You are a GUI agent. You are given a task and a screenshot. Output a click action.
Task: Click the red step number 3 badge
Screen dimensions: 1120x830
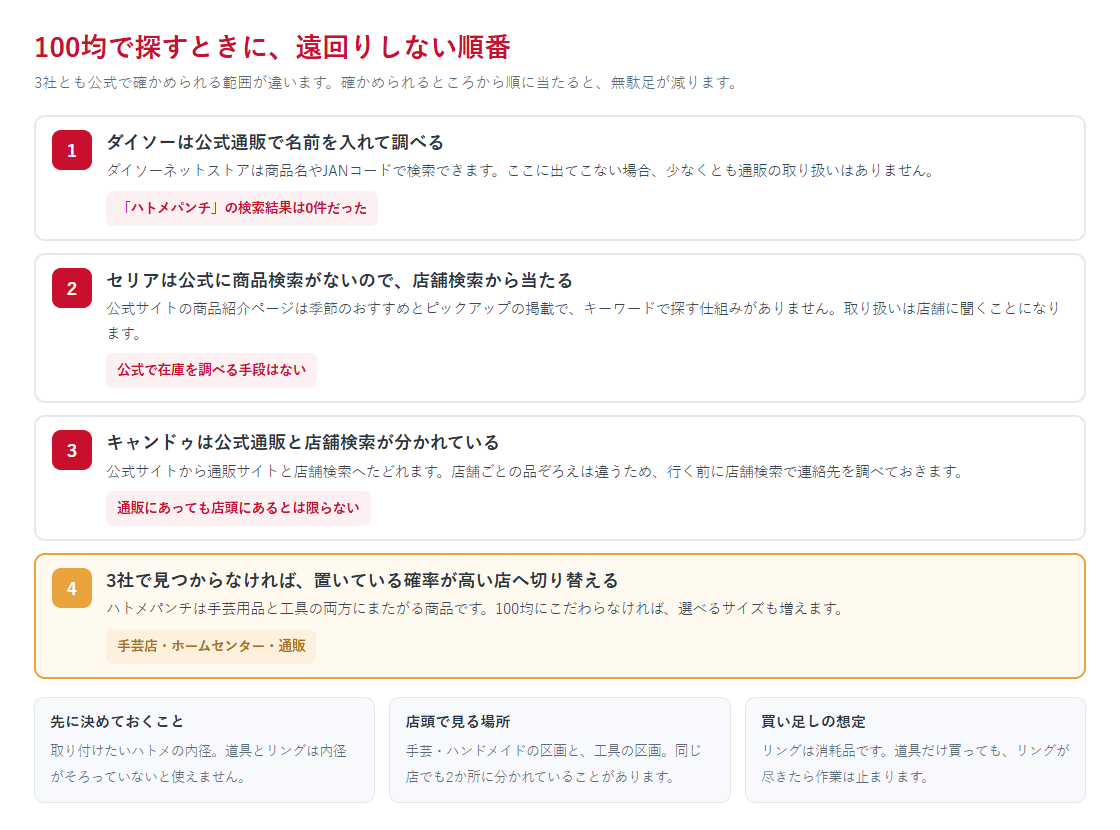pos(71,450)
